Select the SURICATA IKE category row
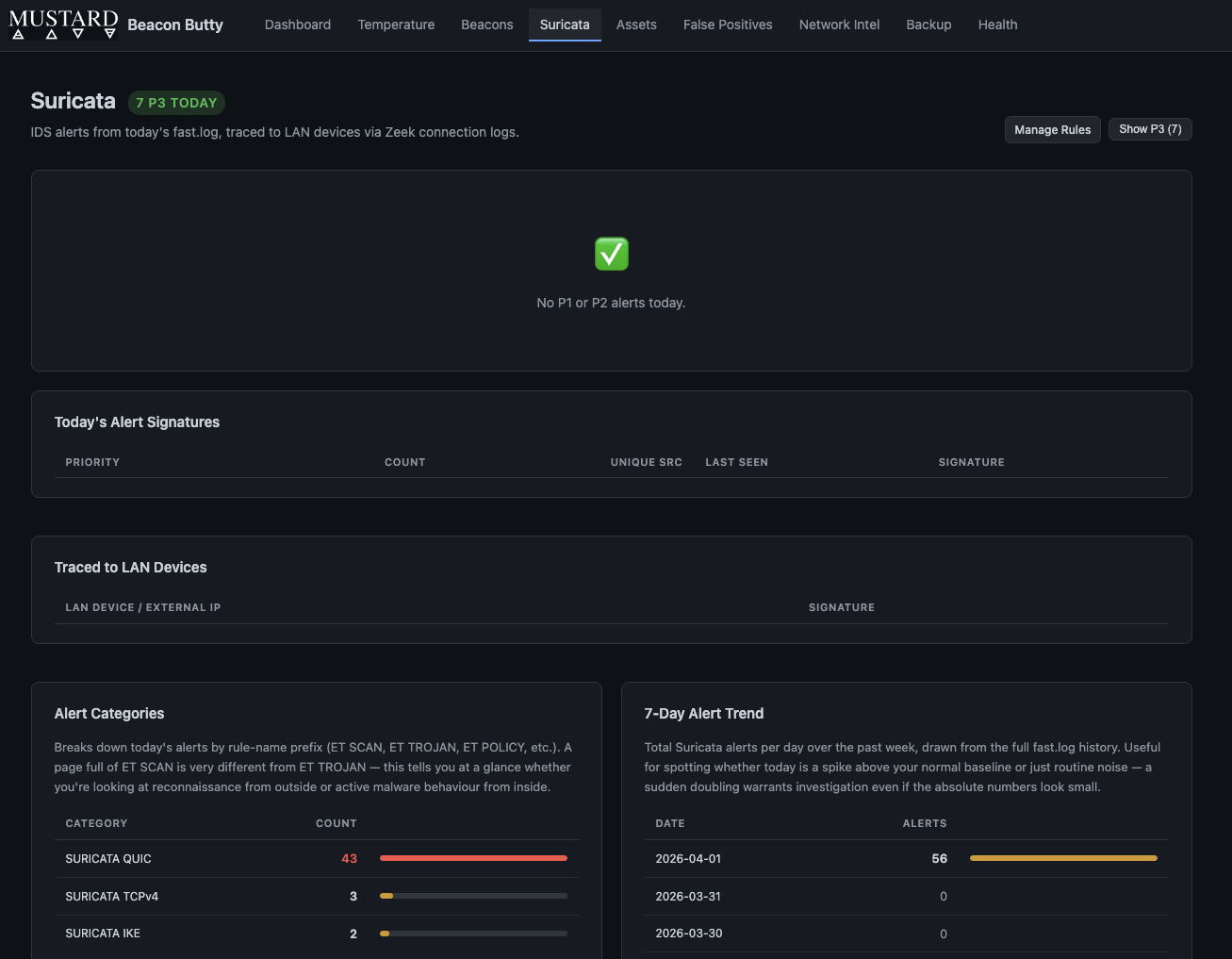 point(102,933)
